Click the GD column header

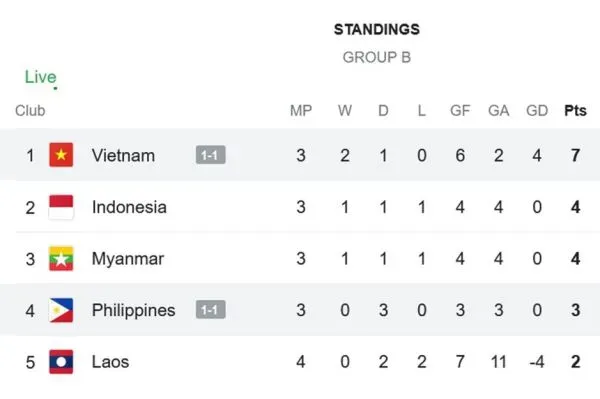click(x=537, y=111)
